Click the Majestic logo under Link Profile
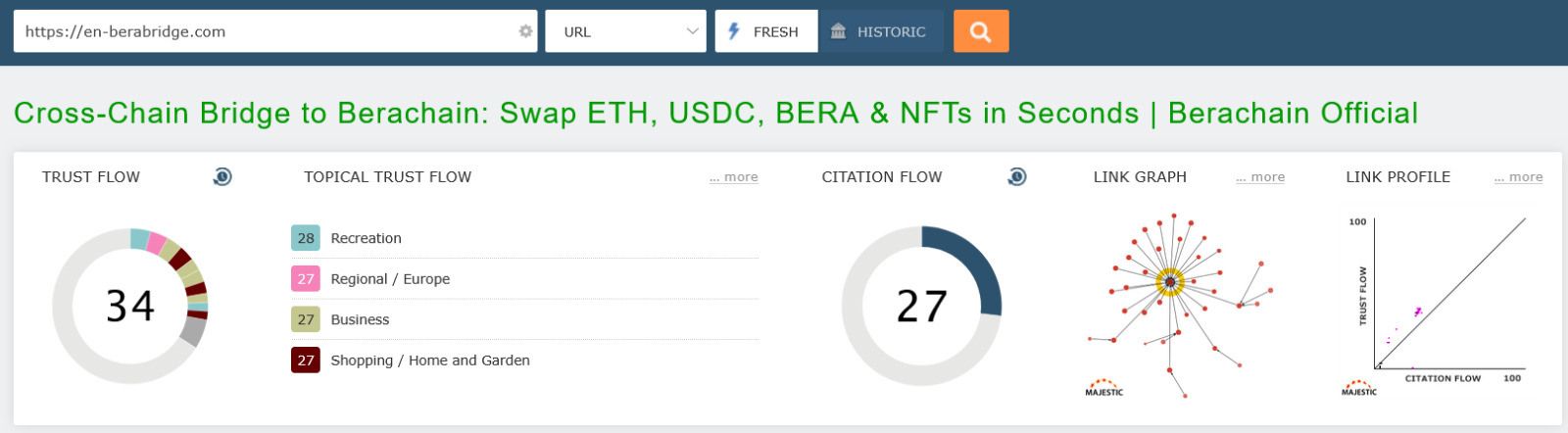The image size is (1568, 433). [x=1358, y=388]
